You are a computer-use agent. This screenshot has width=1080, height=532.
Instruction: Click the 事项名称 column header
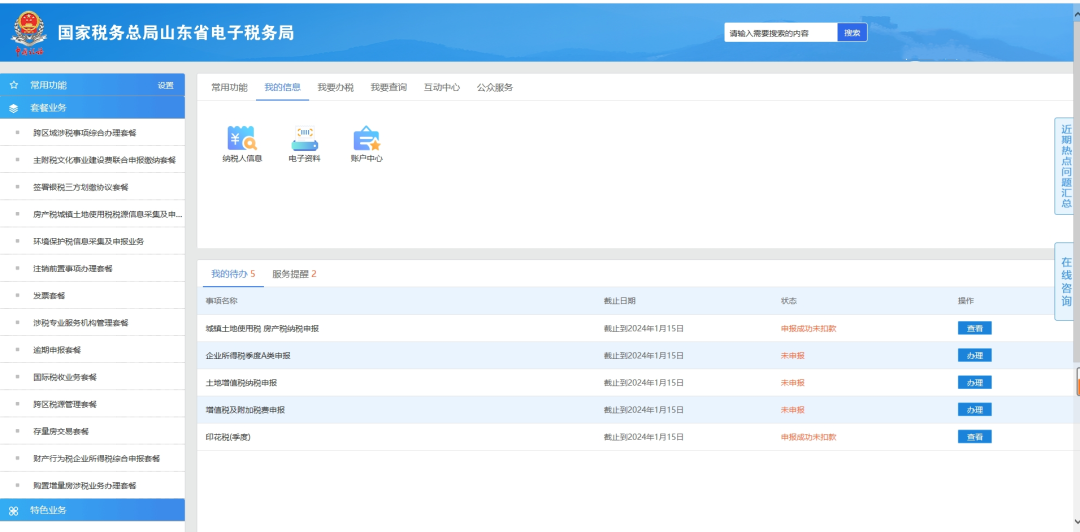(221, 301)
